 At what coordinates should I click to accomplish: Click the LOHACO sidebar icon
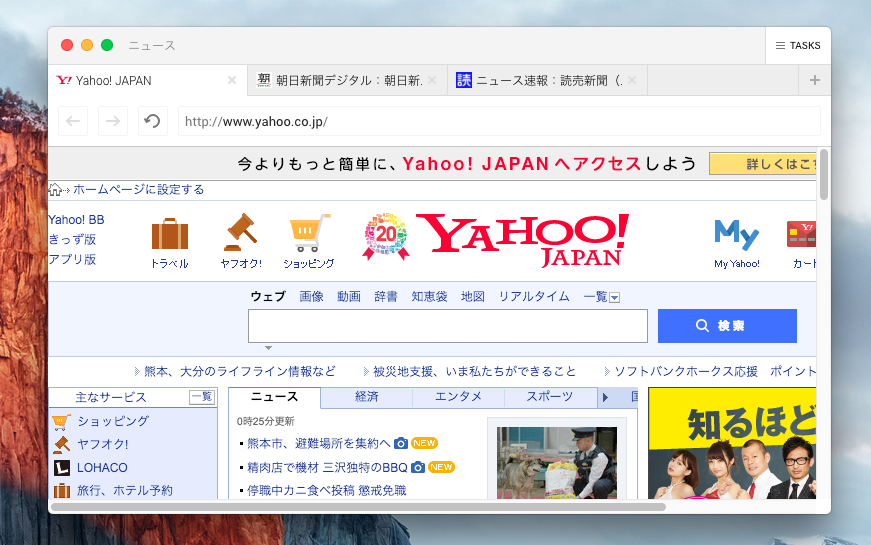point(61,468)
